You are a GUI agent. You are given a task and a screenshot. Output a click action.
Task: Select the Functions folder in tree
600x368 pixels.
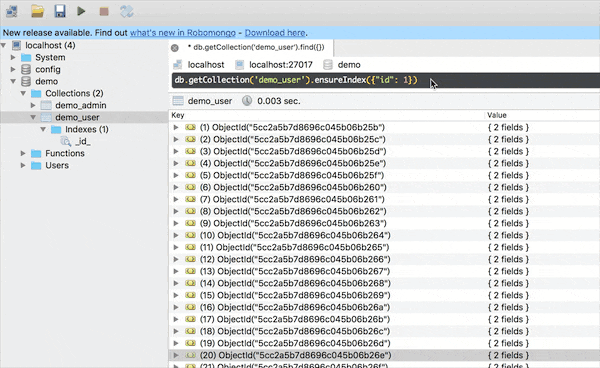(x=65, y=153)
